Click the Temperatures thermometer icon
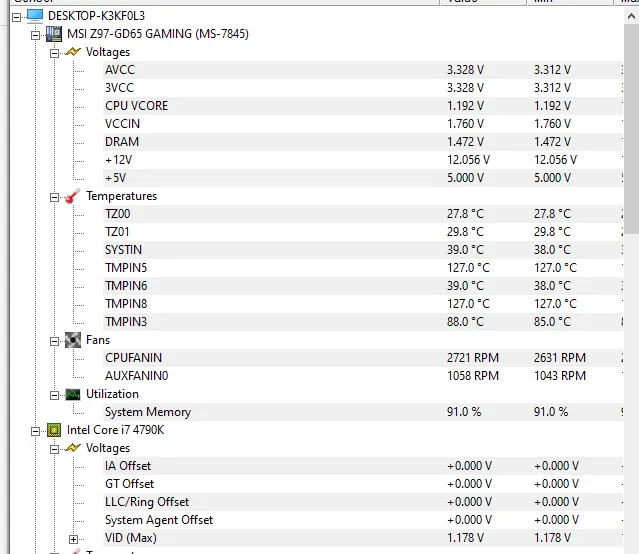 pyautogui.click(x=73, y=196)
